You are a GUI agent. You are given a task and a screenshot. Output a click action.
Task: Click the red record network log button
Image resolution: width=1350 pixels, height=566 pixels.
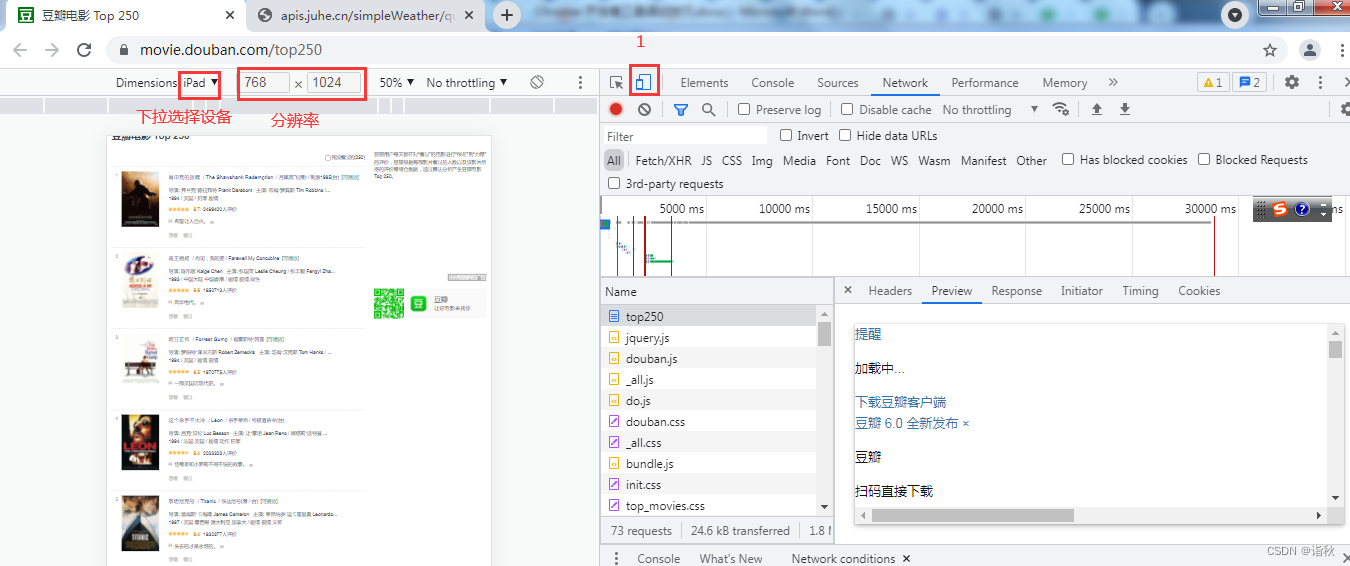(616, 110)
